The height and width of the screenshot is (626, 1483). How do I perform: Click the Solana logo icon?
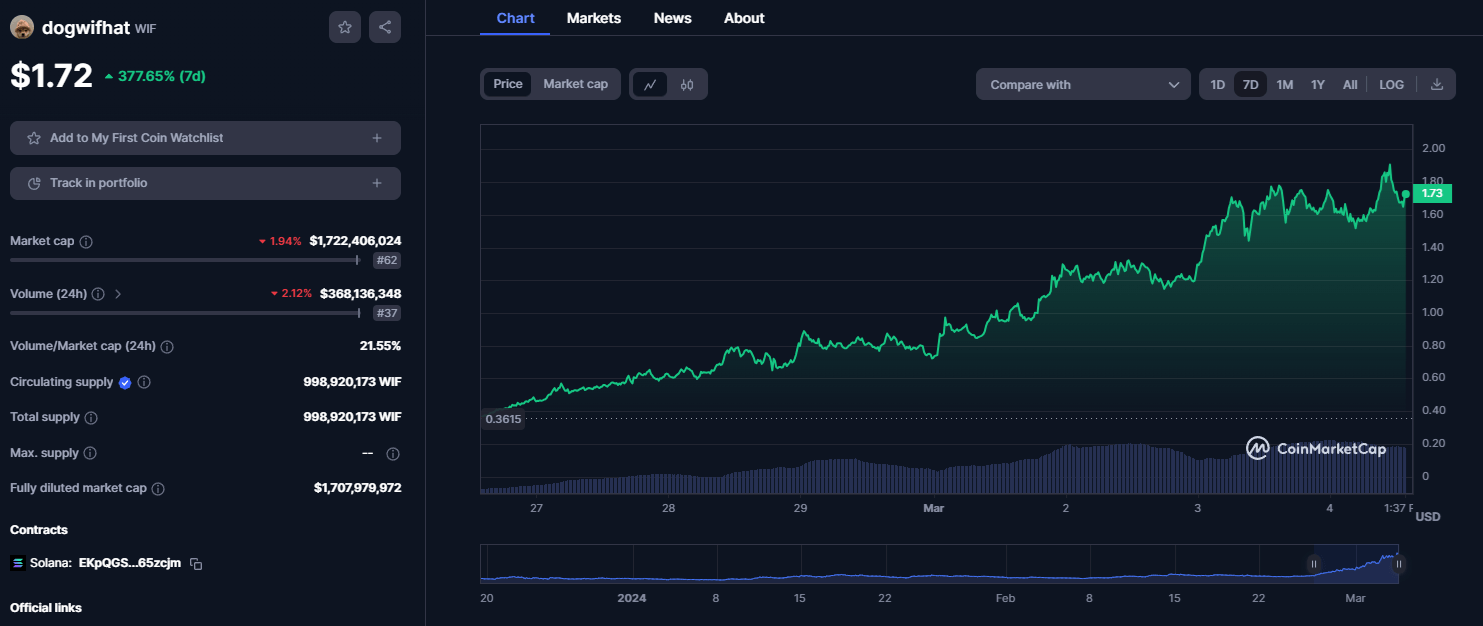[17, 563]
